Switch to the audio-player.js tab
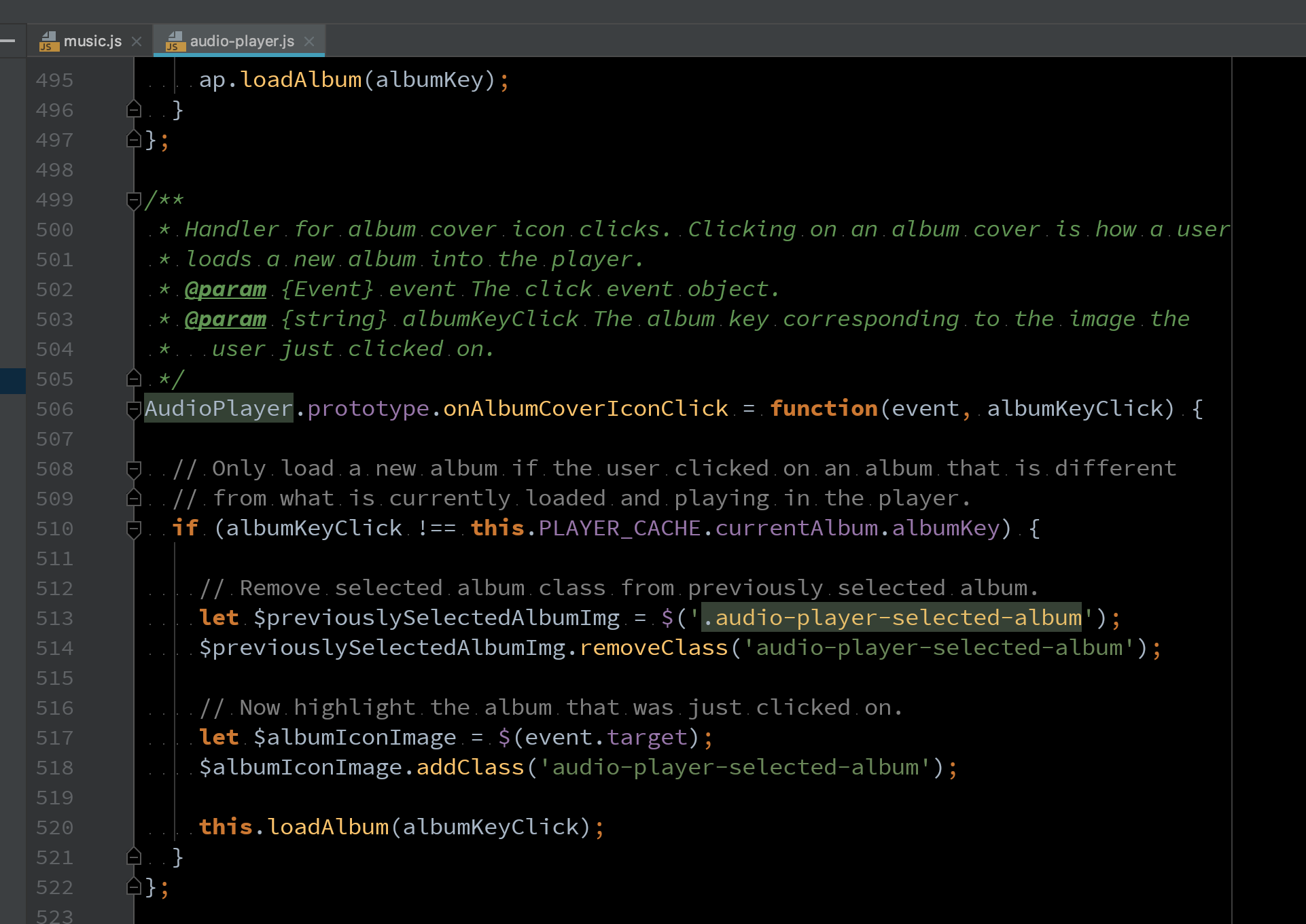Screen dimensions: 1306x924 (x=240, y=40)
